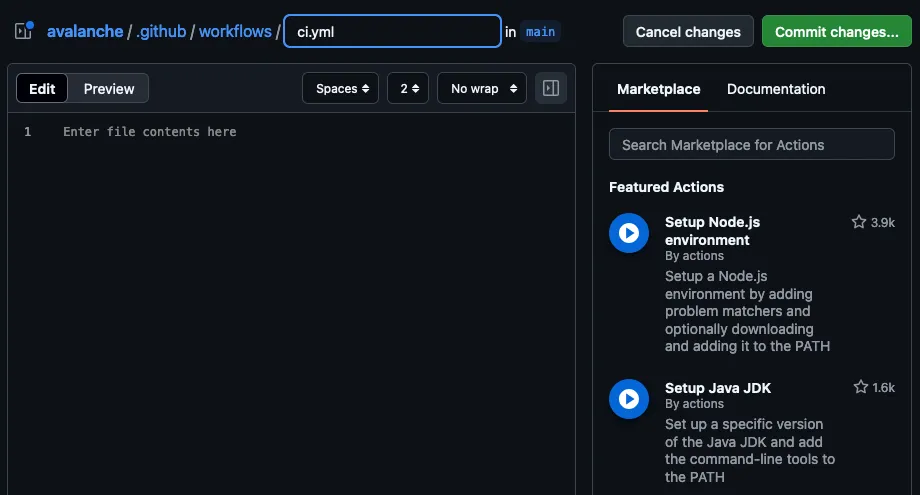Screen dimensions: 920x495
Task: Switch the editor to Preview mode
Action: point(109,88)
